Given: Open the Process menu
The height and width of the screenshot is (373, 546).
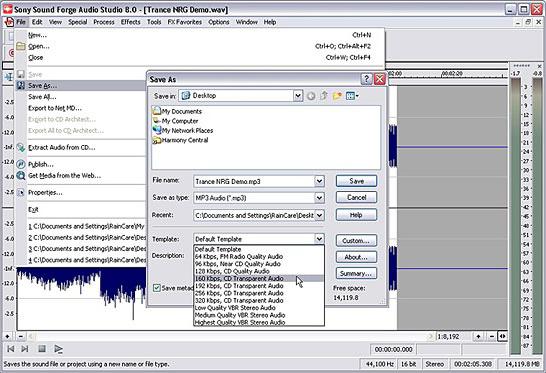Looking at the screenshot, I should [x=104, y=22].
